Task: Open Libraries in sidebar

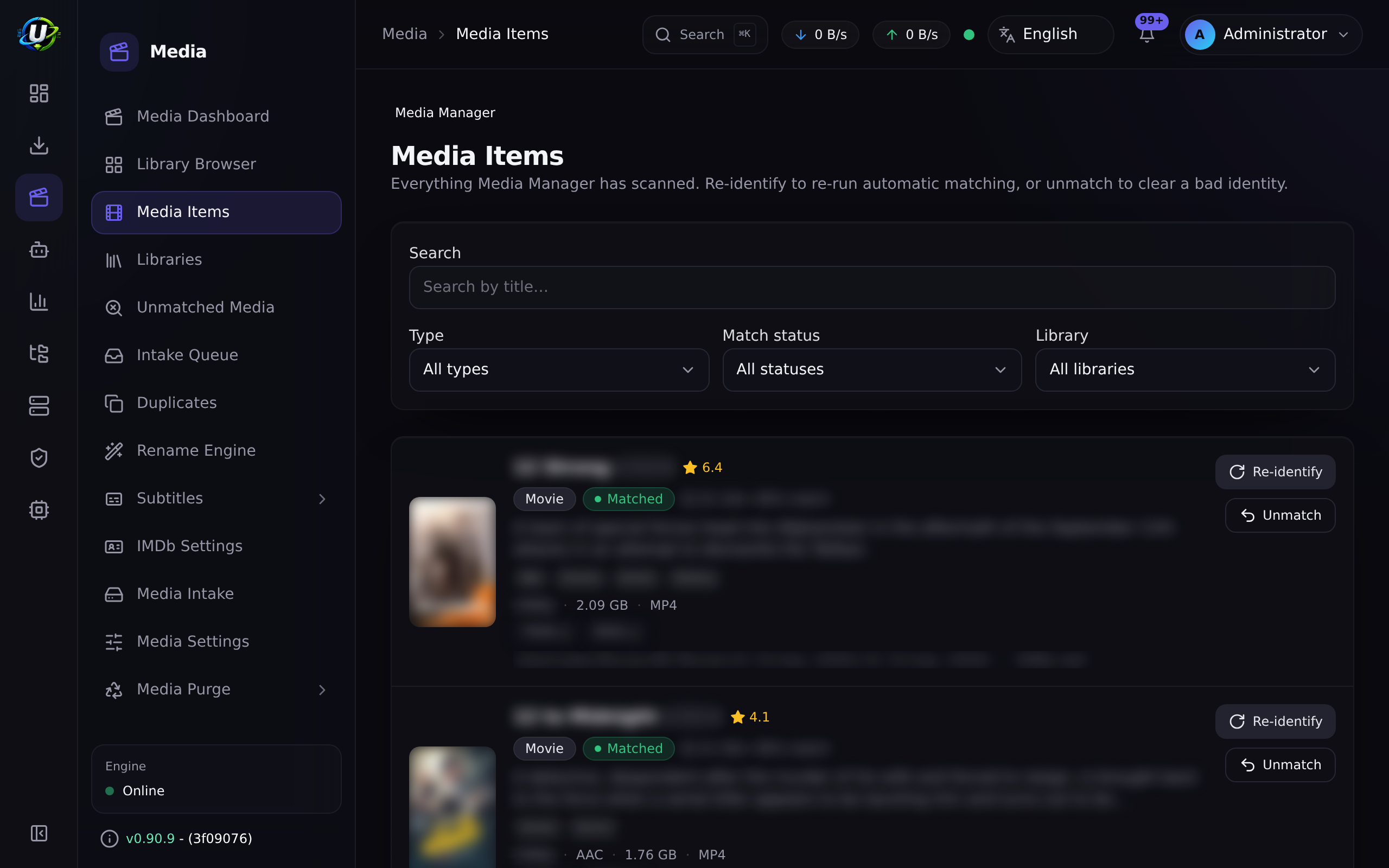Action: point(216,259)
